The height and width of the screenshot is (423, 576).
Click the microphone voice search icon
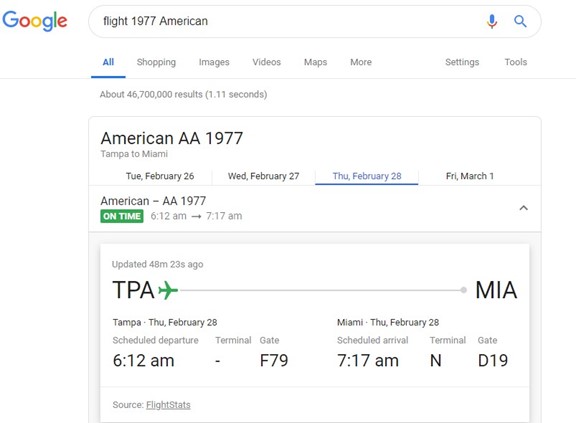492,21
